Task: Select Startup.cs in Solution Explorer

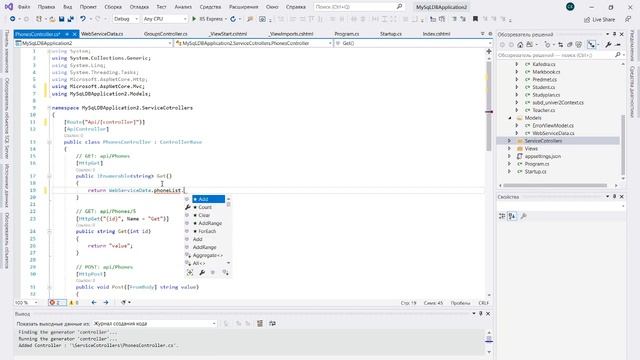Action: click(535, 171)
